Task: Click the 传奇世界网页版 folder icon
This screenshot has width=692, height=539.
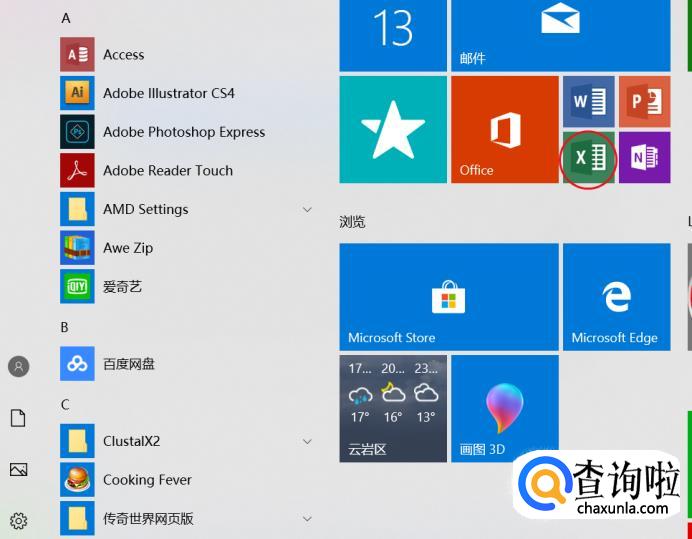Action: [77, 518]
